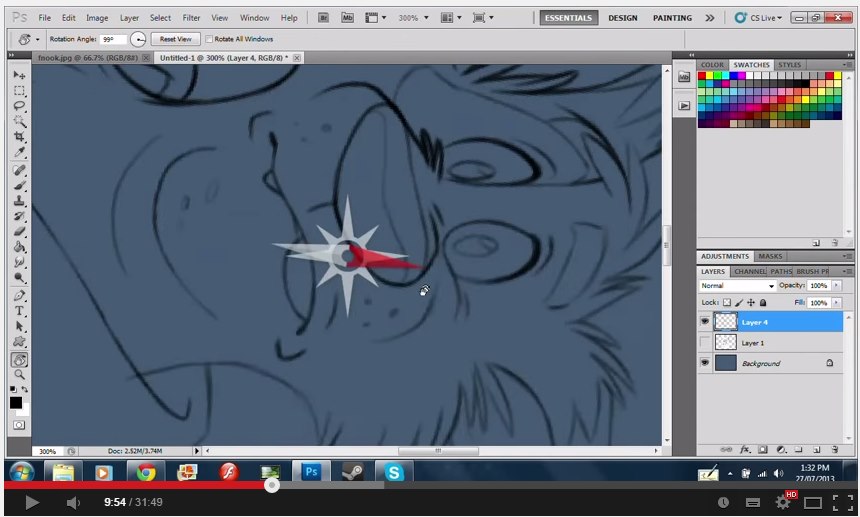Select the Pen tool
The width and height of the screenshot is (860, 517).
click(x=19, y=296)
